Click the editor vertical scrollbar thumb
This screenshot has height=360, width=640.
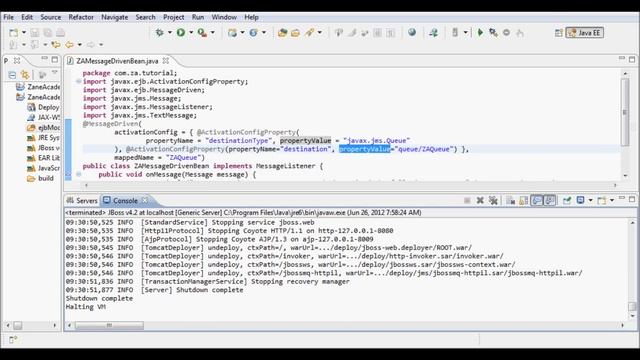[625, 112]
